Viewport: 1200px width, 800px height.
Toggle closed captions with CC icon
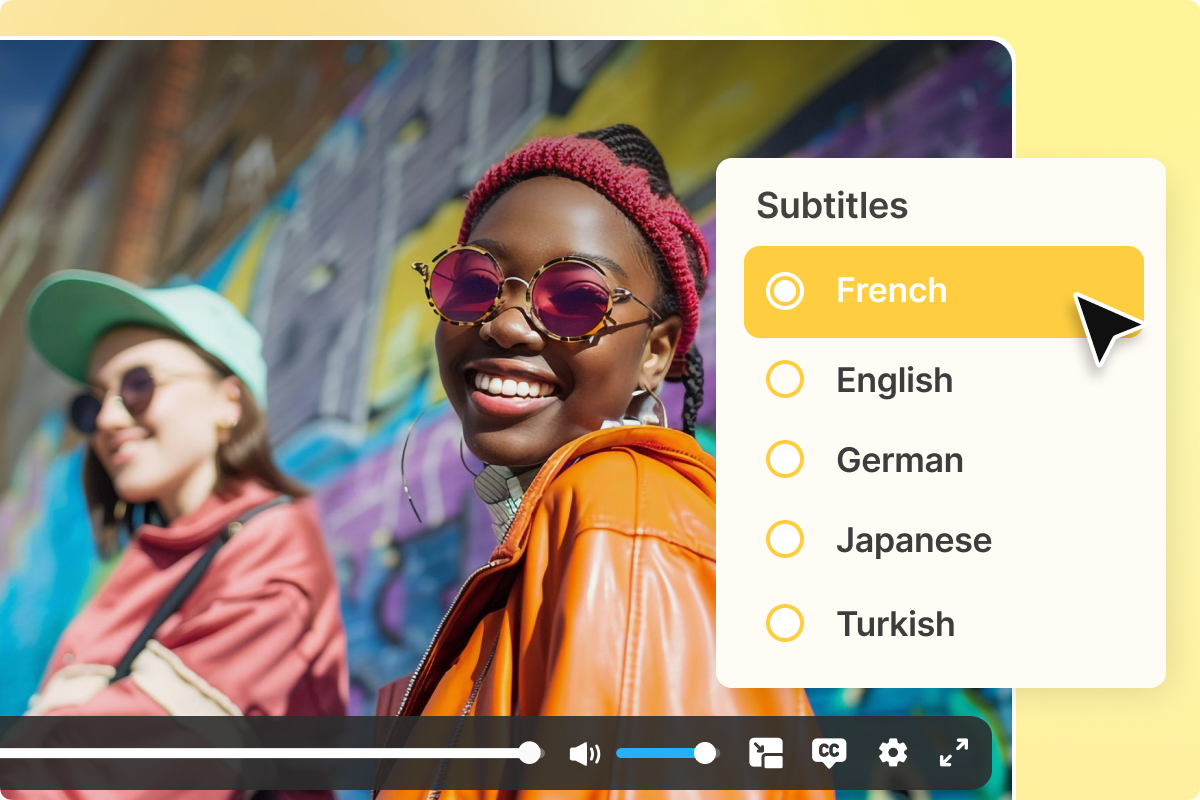click(829, 753)
